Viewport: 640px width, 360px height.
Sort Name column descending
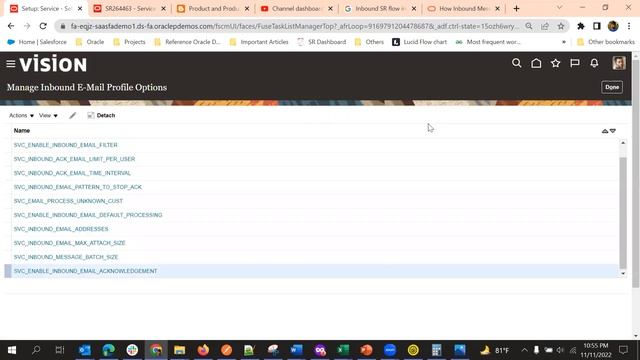(613, 131)
